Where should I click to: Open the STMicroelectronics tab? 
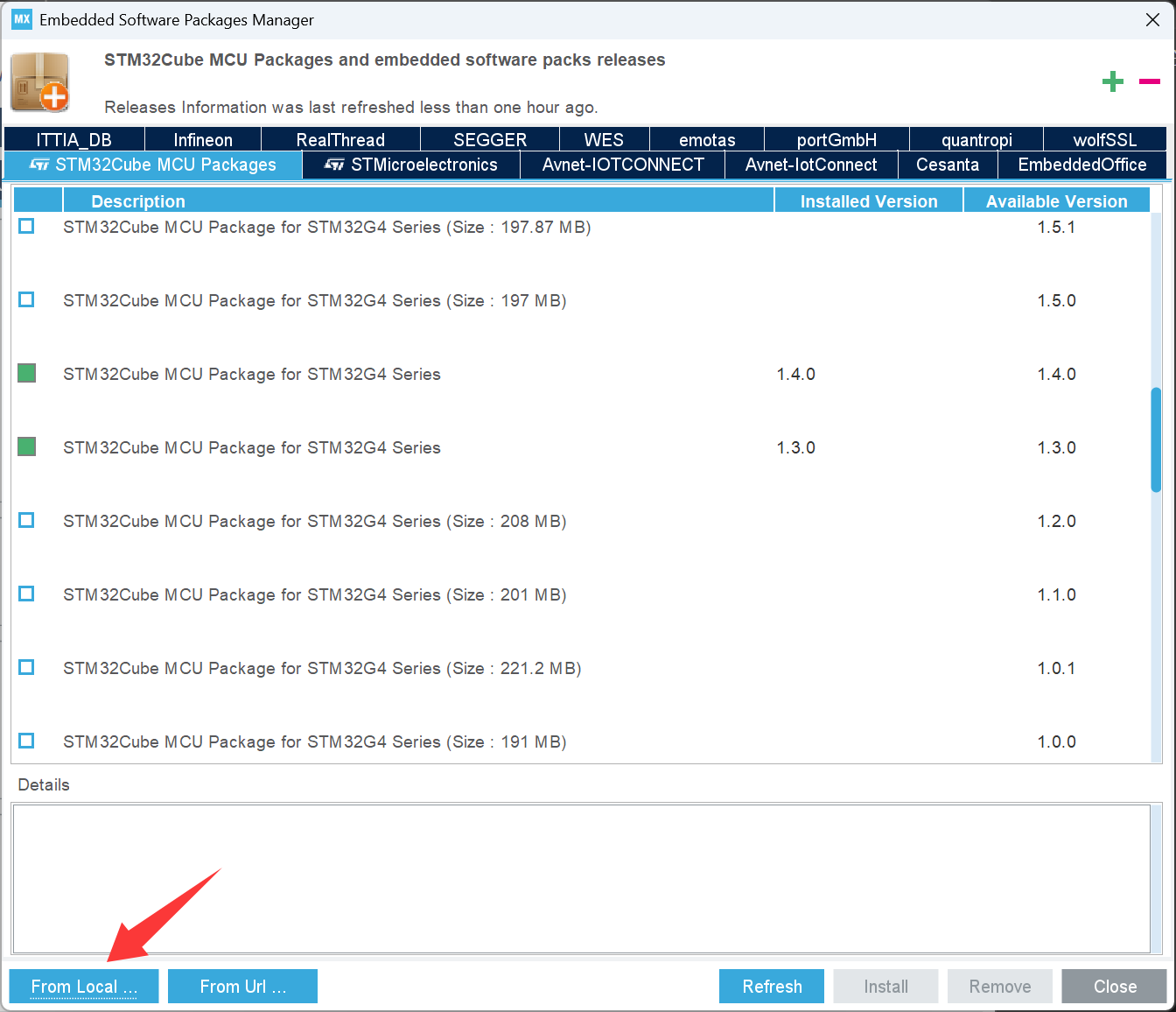tap(411, 165)
